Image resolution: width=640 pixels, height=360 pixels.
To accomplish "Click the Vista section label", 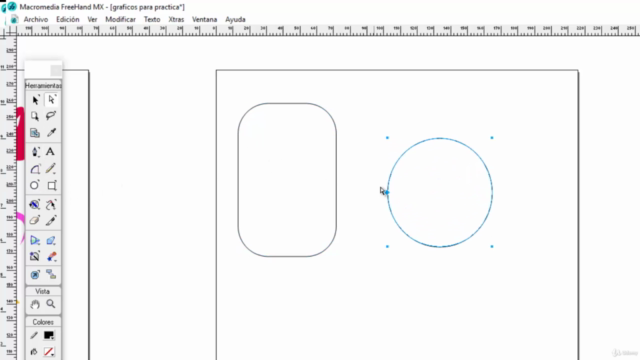I will pos(42,291).
